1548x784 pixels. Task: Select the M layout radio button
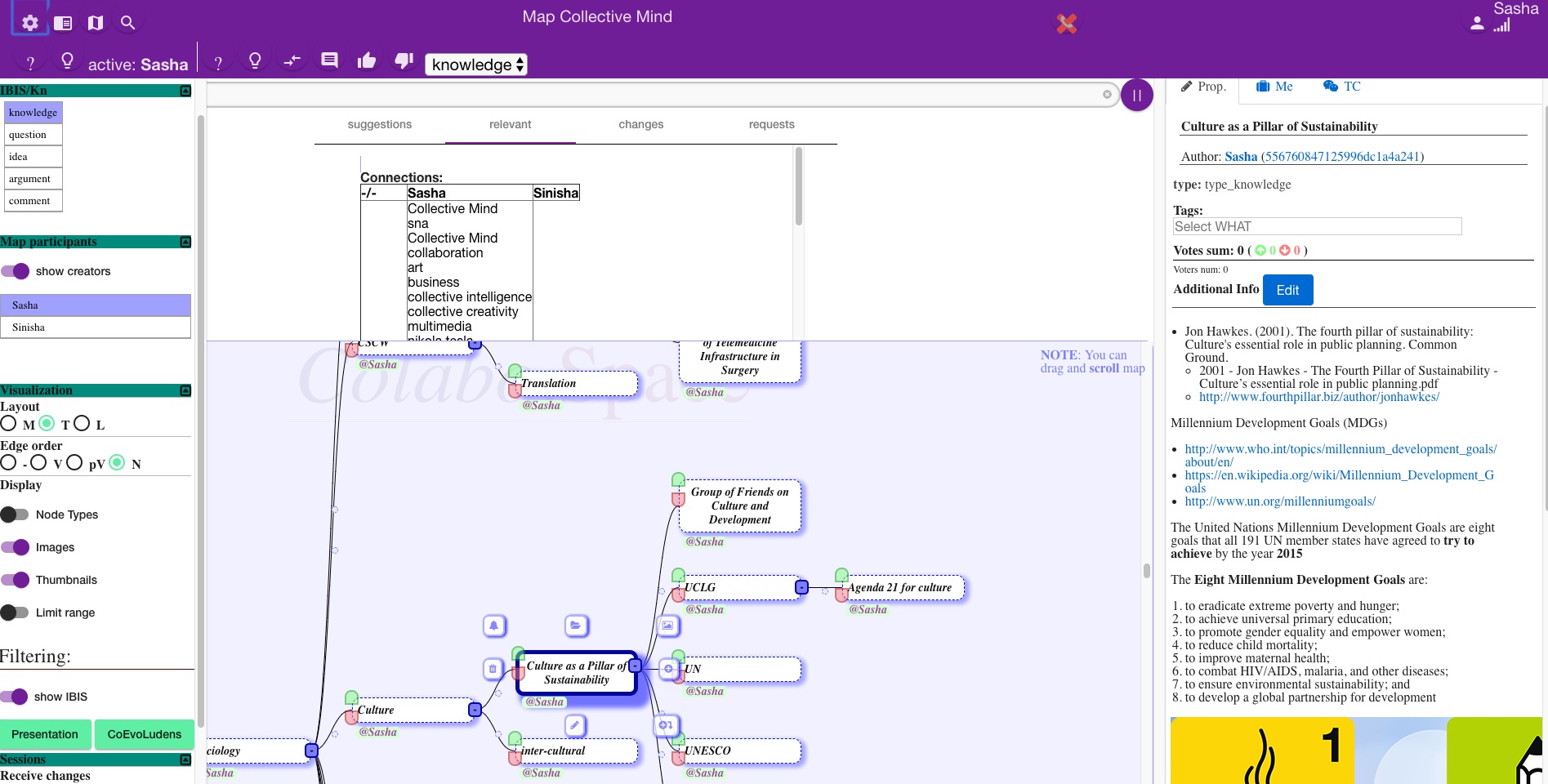[x=9, y=423]
